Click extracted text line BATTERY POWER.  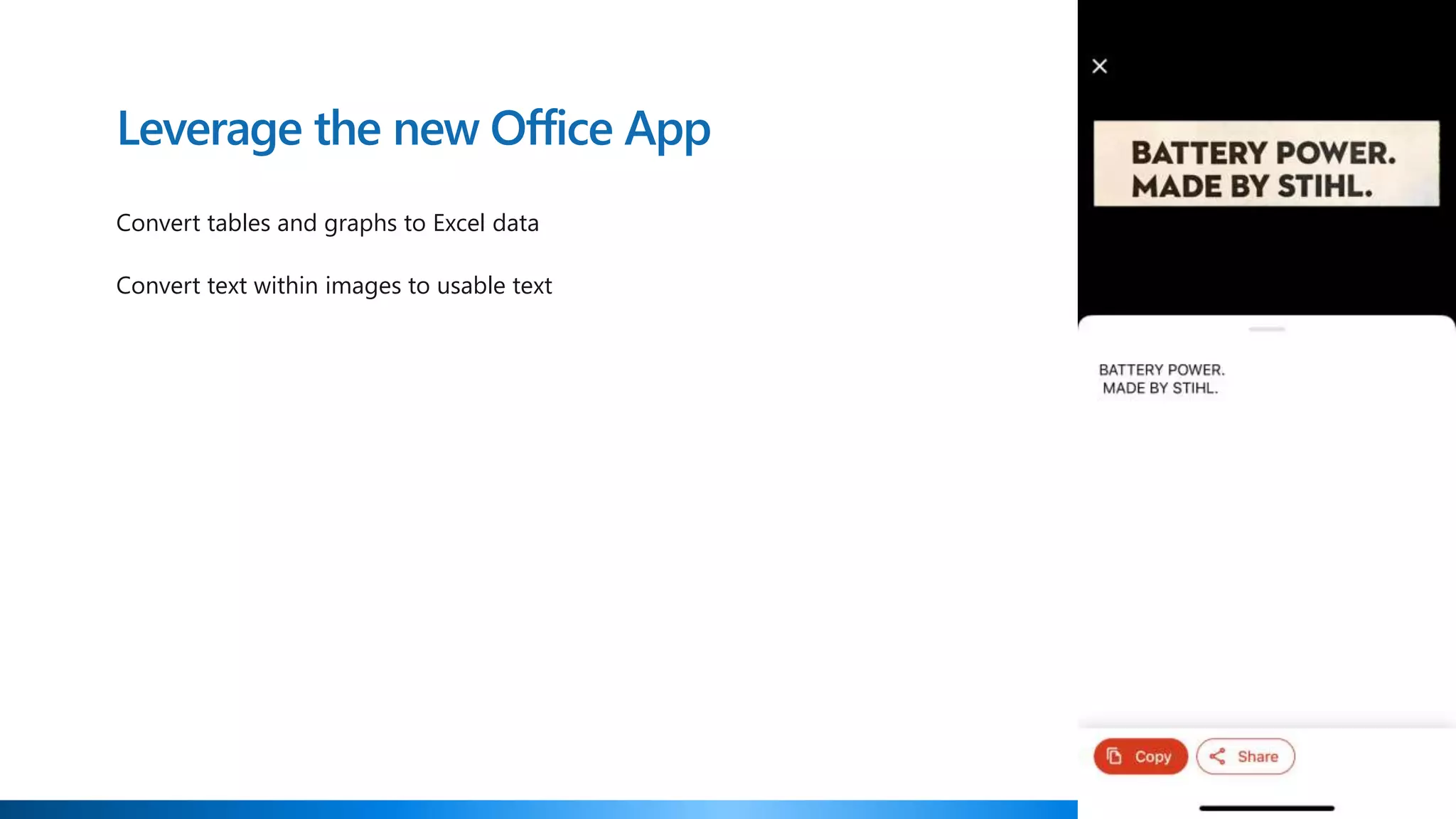[x=1162, y=370]
